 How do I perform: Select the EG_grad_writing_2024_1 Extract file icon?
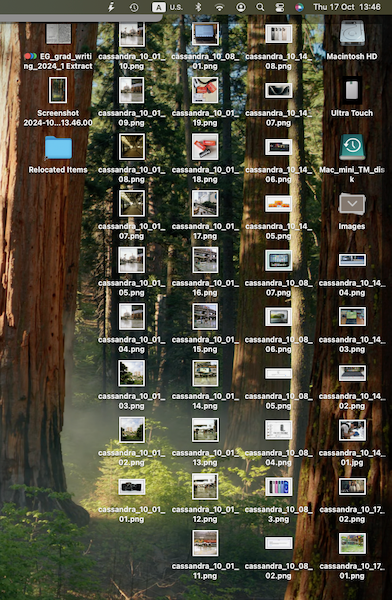(58, 34)
